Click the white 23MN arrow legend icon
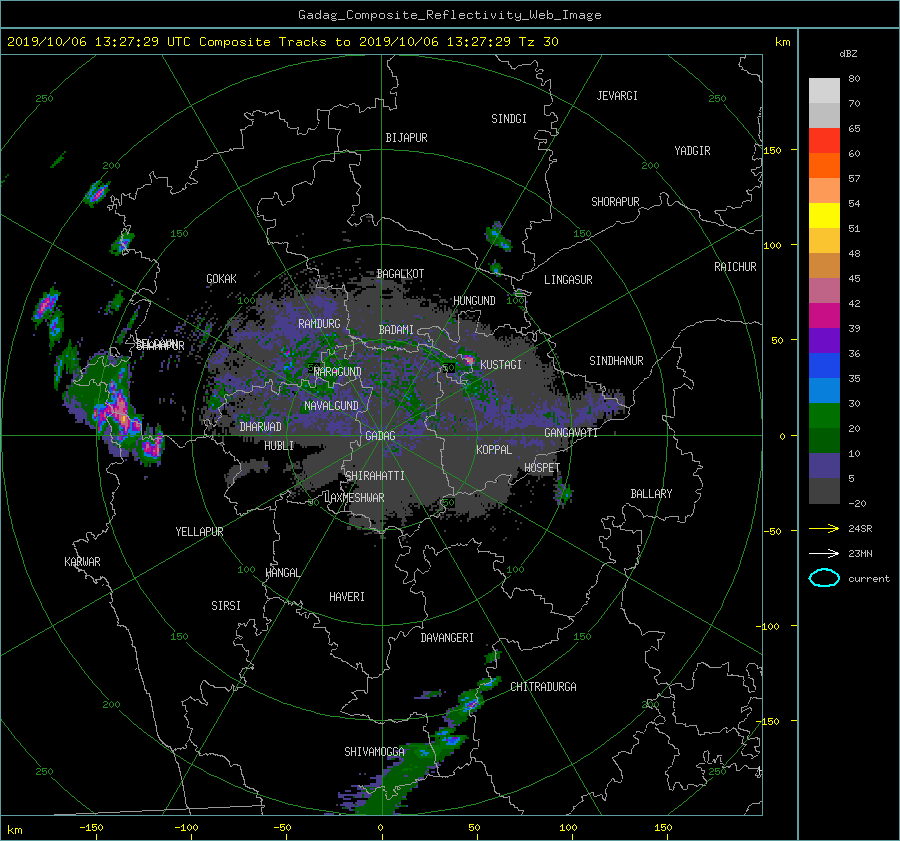 click(824, 553)
